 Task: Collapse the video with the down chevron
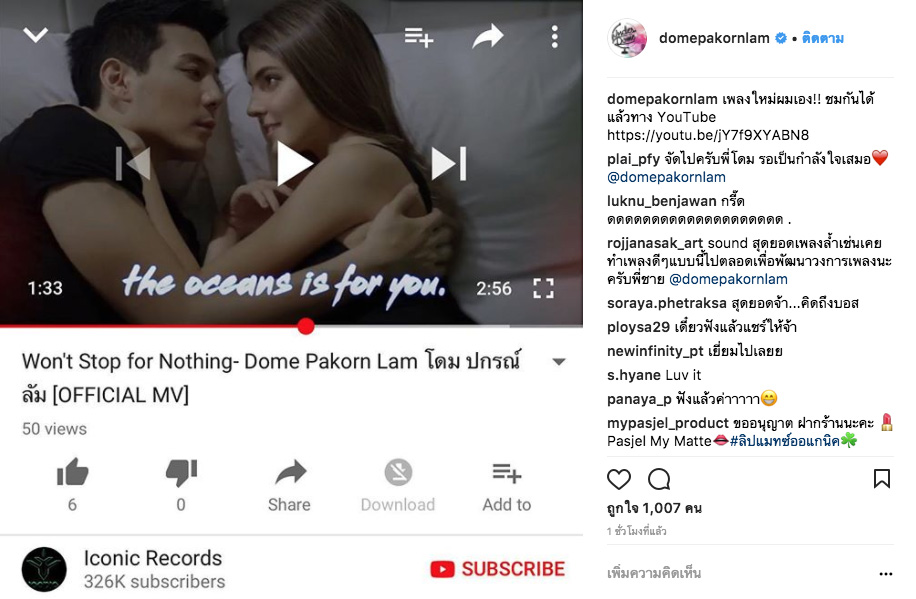click(x=36, y=35)
